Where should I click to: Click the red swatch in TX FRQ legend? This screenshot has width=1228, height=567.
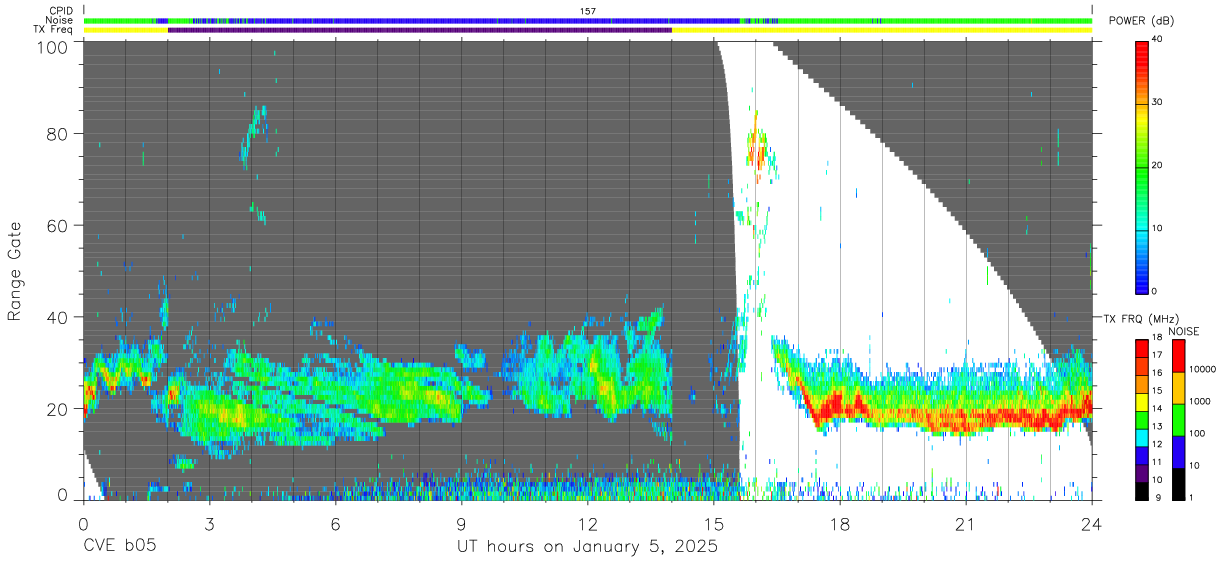pos(1141,349)
